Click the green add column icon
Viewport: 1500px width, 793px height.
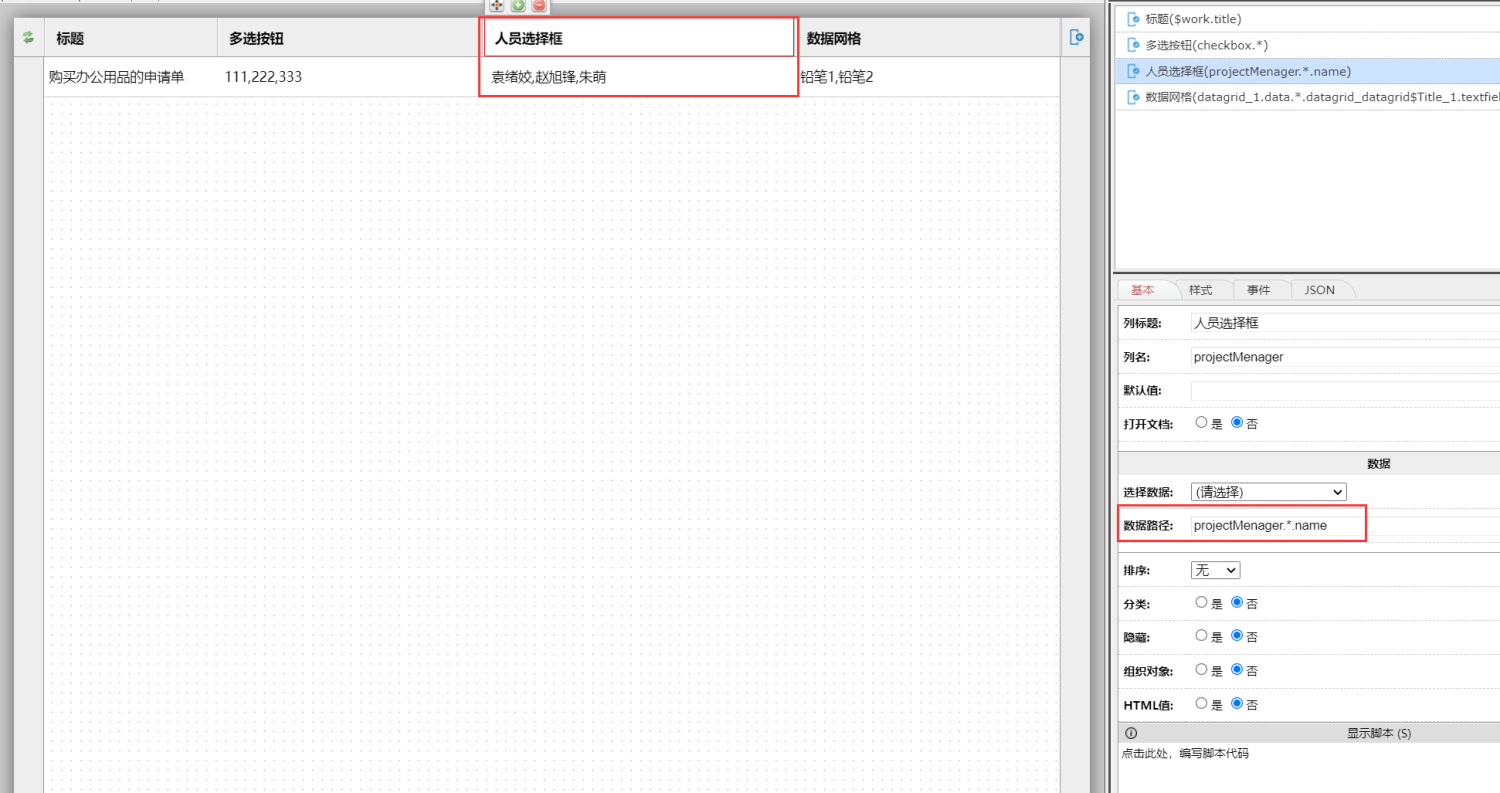click(x=518, y=5)
